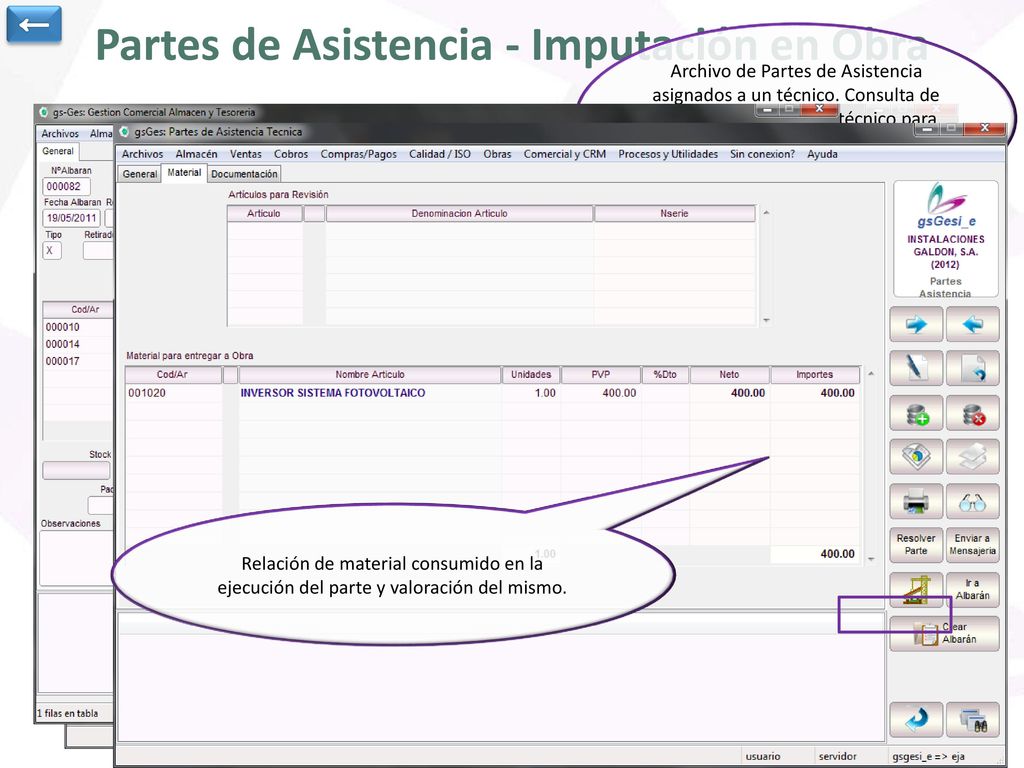Open the Ventas menu
Image resolution: width=1024 pixels, height=768 pixels.
coord(246,154)
